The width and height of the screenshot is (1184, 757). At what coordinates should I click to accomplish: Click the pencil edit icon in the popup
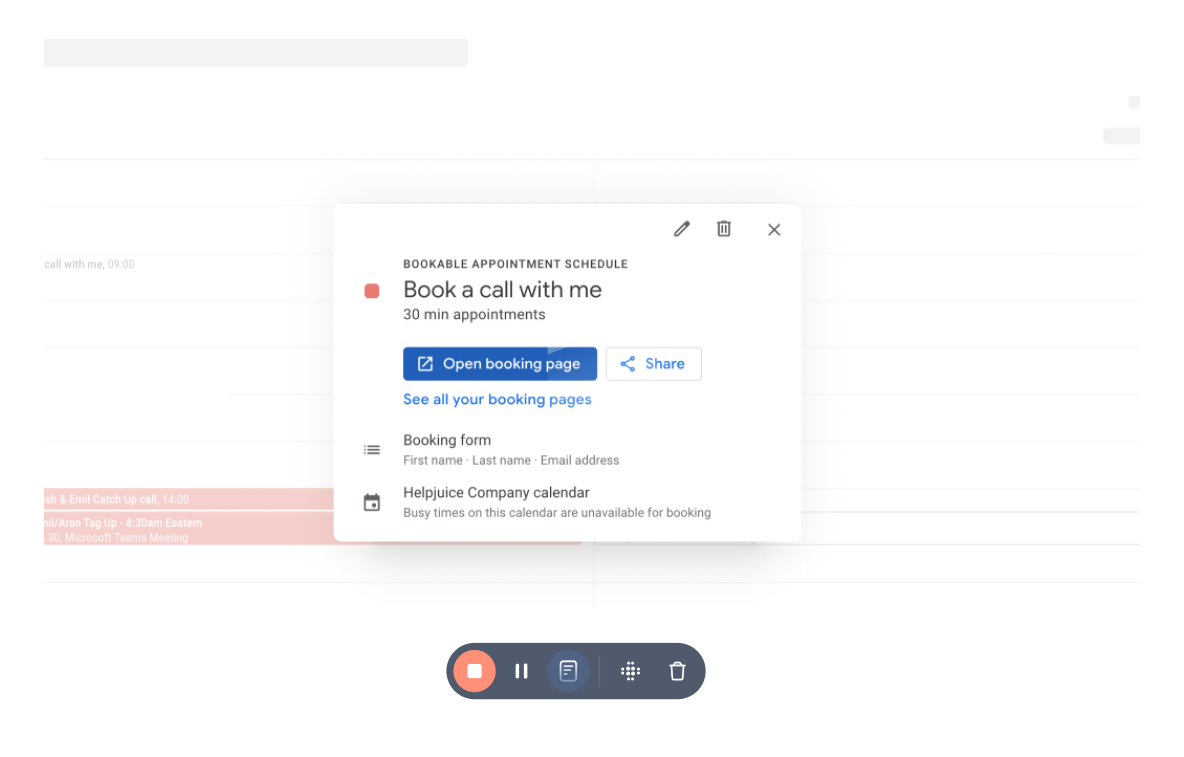pos(681,229)
